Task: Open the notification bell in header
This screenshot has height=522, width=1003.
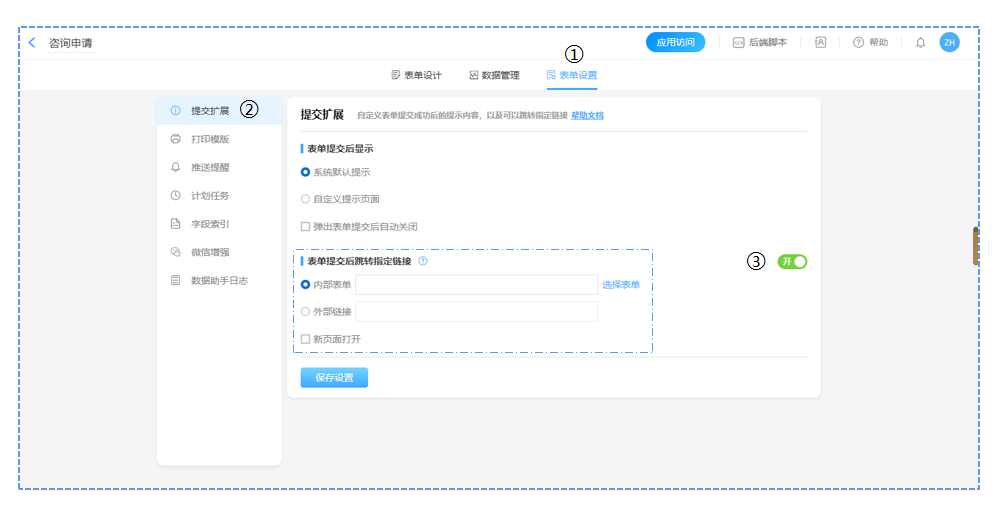Action: [920, 43]
